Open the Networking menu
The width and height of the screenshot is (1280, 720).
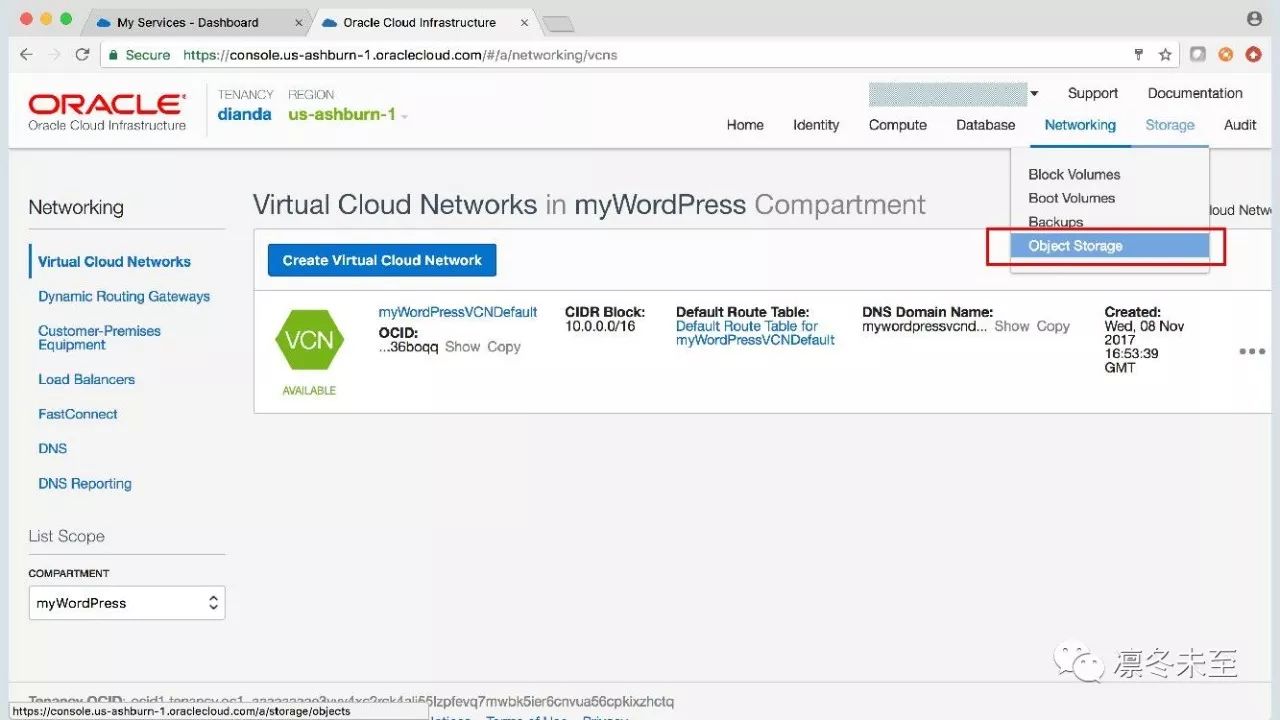click(x=1080, y=125)
